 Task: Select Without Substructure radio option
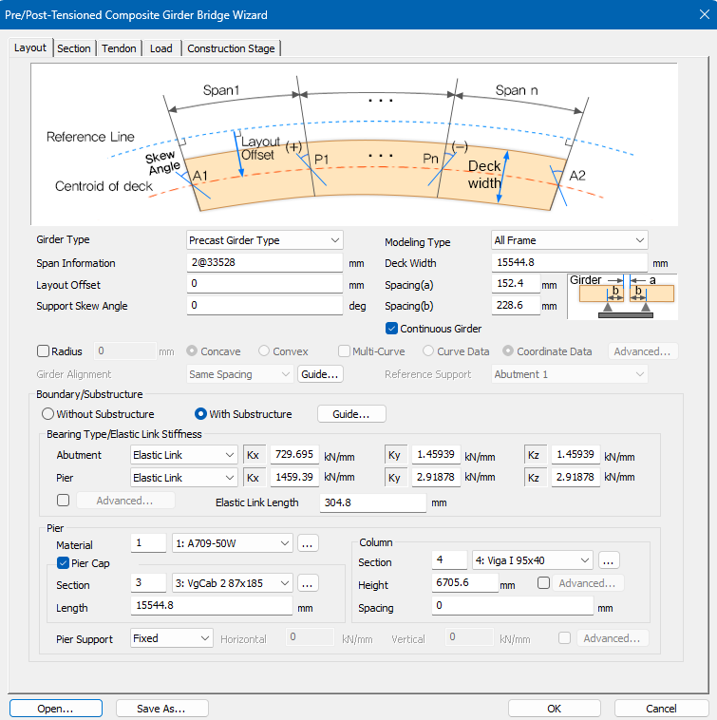(x=47, y=414)
